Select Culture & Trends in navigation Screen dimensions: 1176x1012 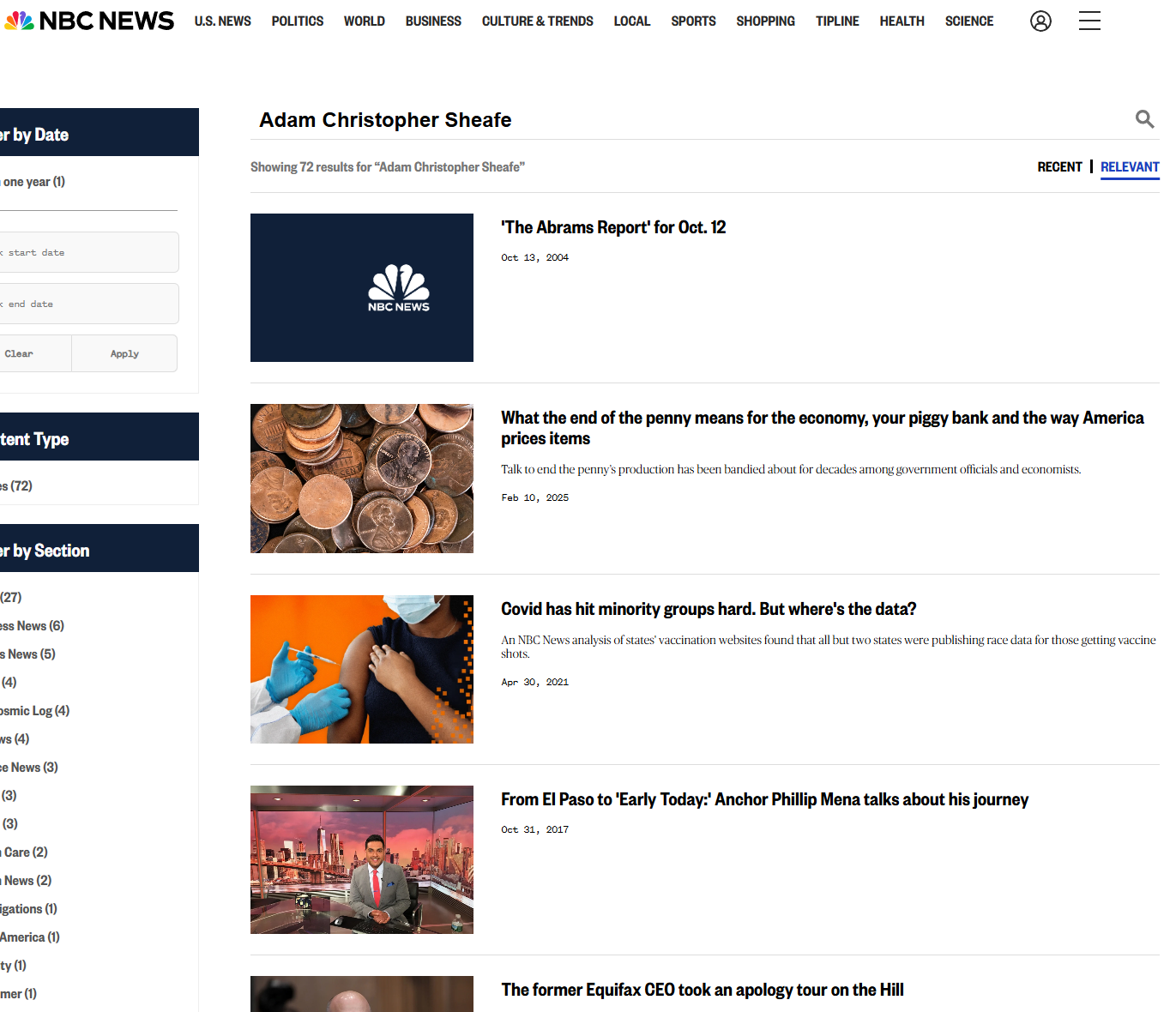click(538, 21)
